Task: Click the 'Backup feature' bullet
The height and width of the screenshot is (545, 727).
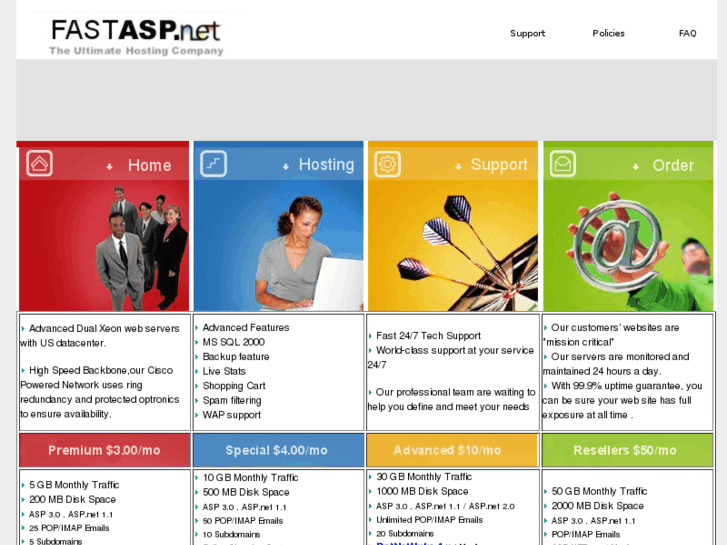Action: [236, 357]
